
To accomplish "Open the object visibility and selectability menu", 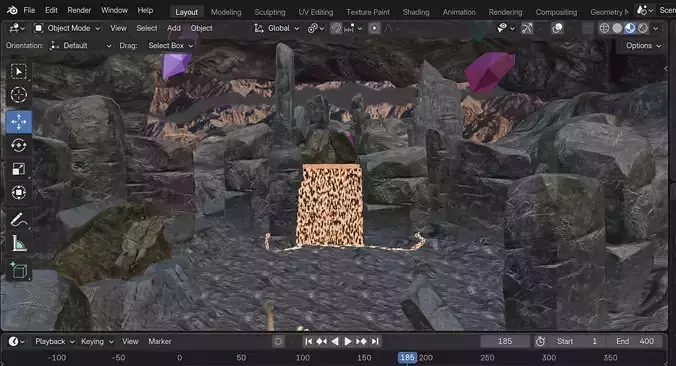I will pos(505,28).
